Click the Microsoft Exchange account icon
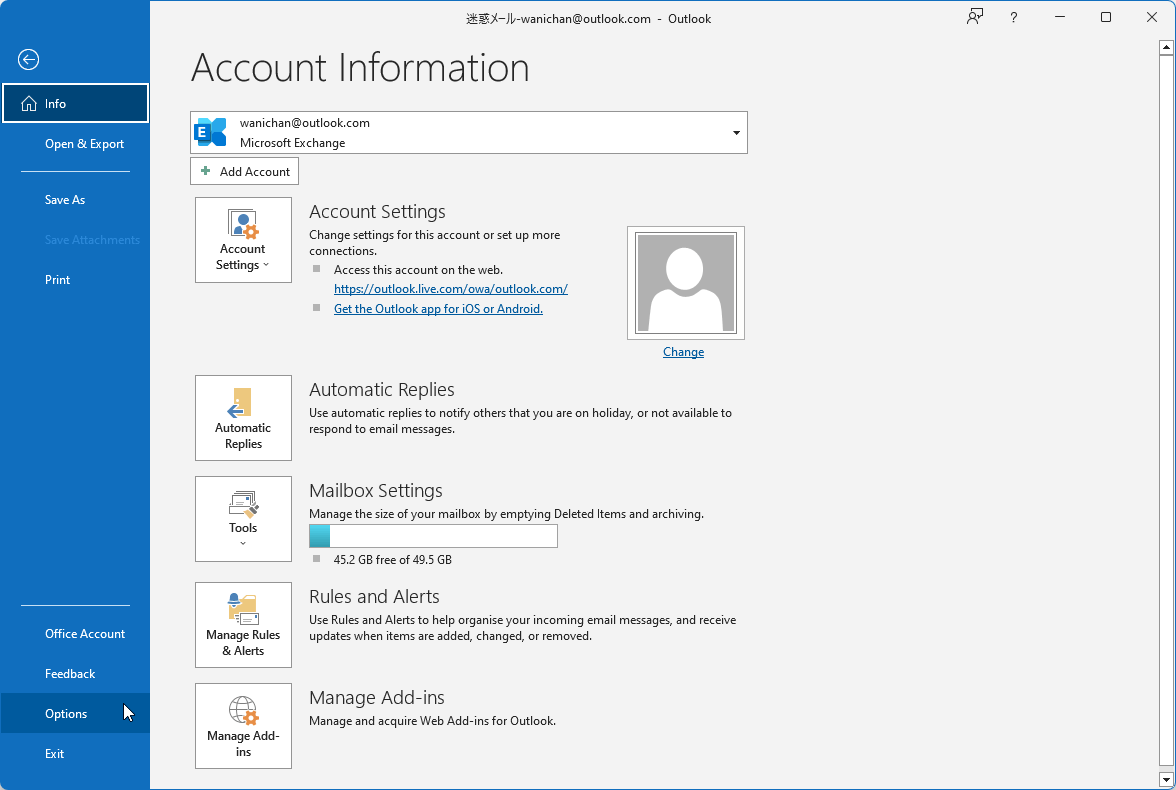 click(210, 131)
